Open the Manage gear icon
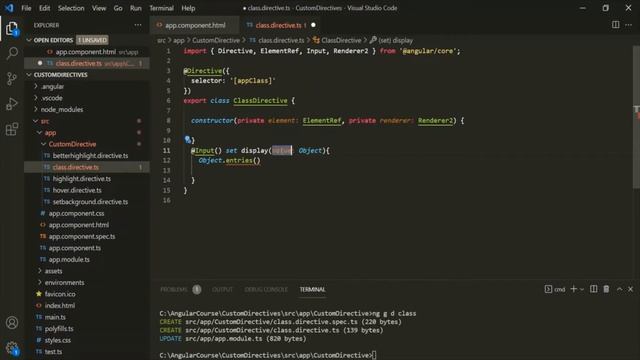Screen dimensions: 640x360 click(12, 348)
